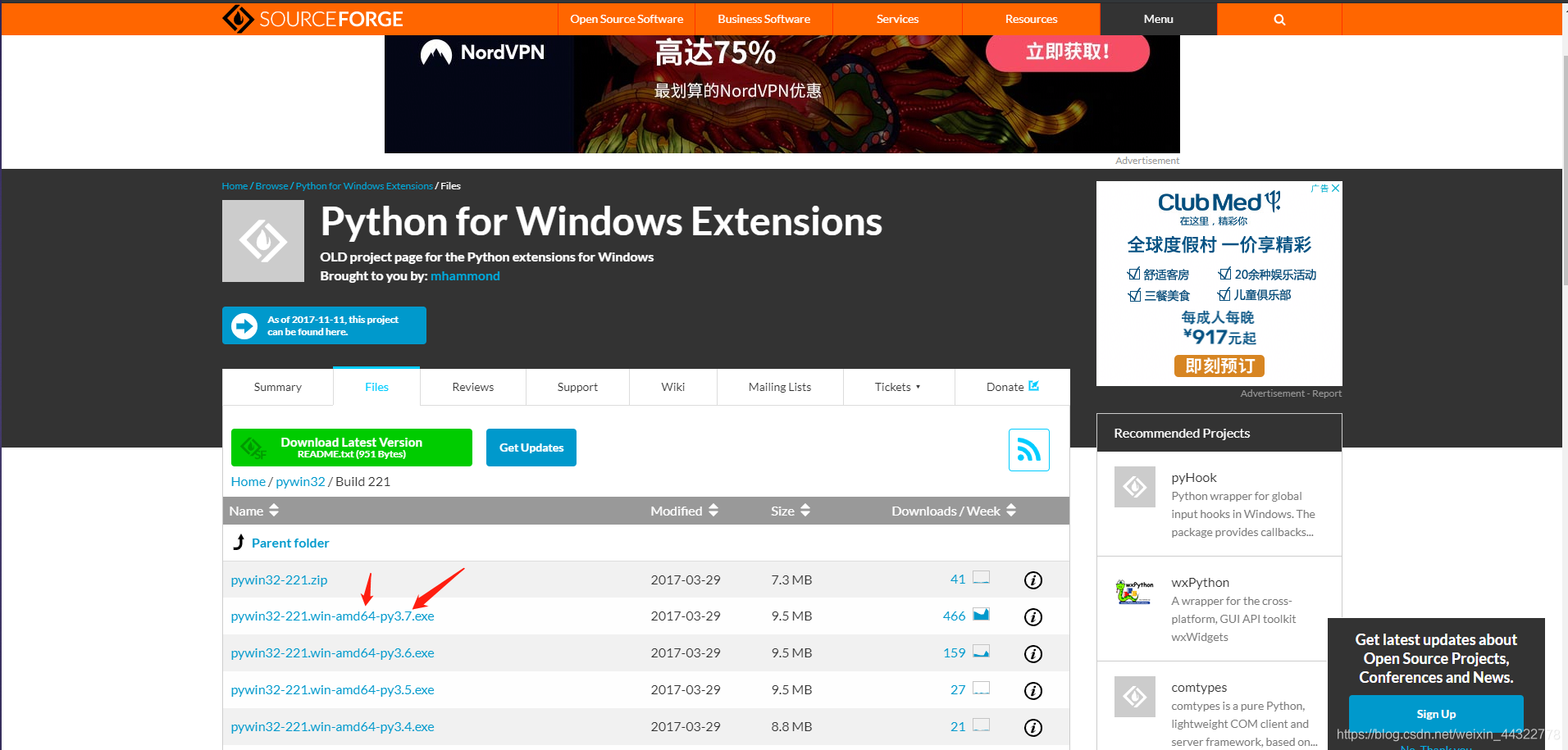Open search using the magnifier icon
Image resolution: width=1568 pixels, height=750 pixels.
1279,18
